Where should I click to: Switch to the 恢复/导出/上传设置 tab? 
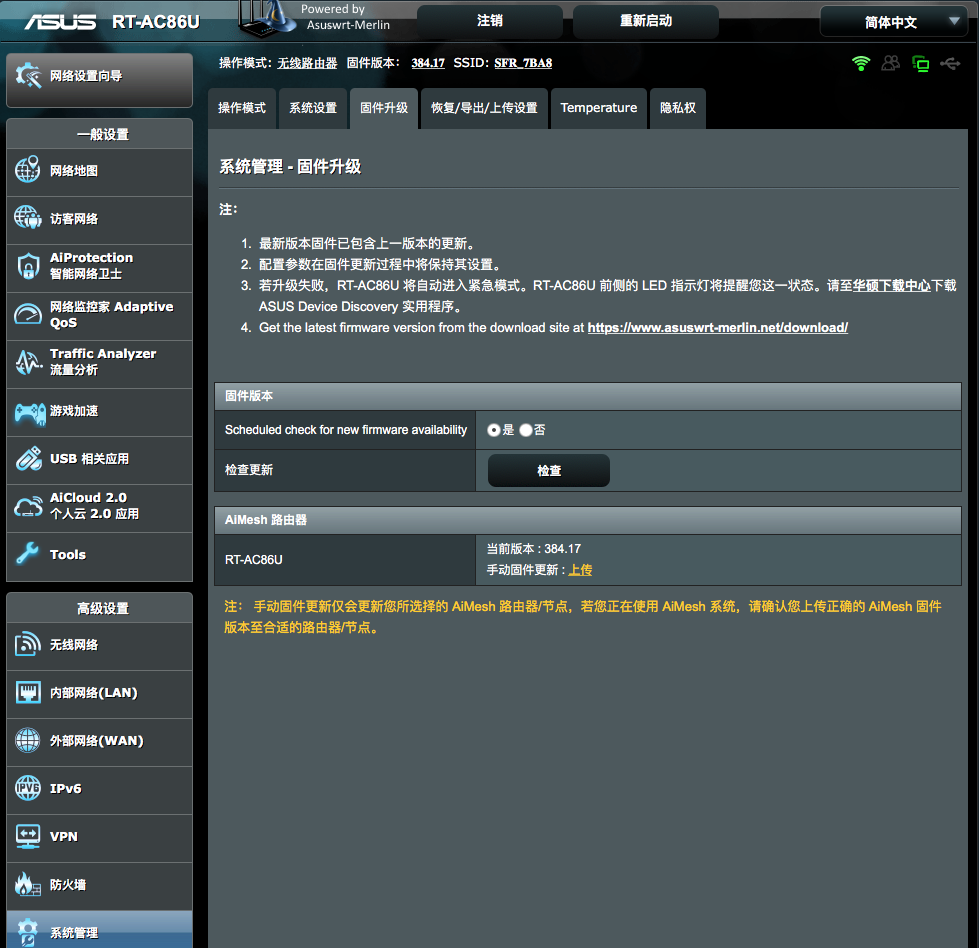[x=484, y=108]
